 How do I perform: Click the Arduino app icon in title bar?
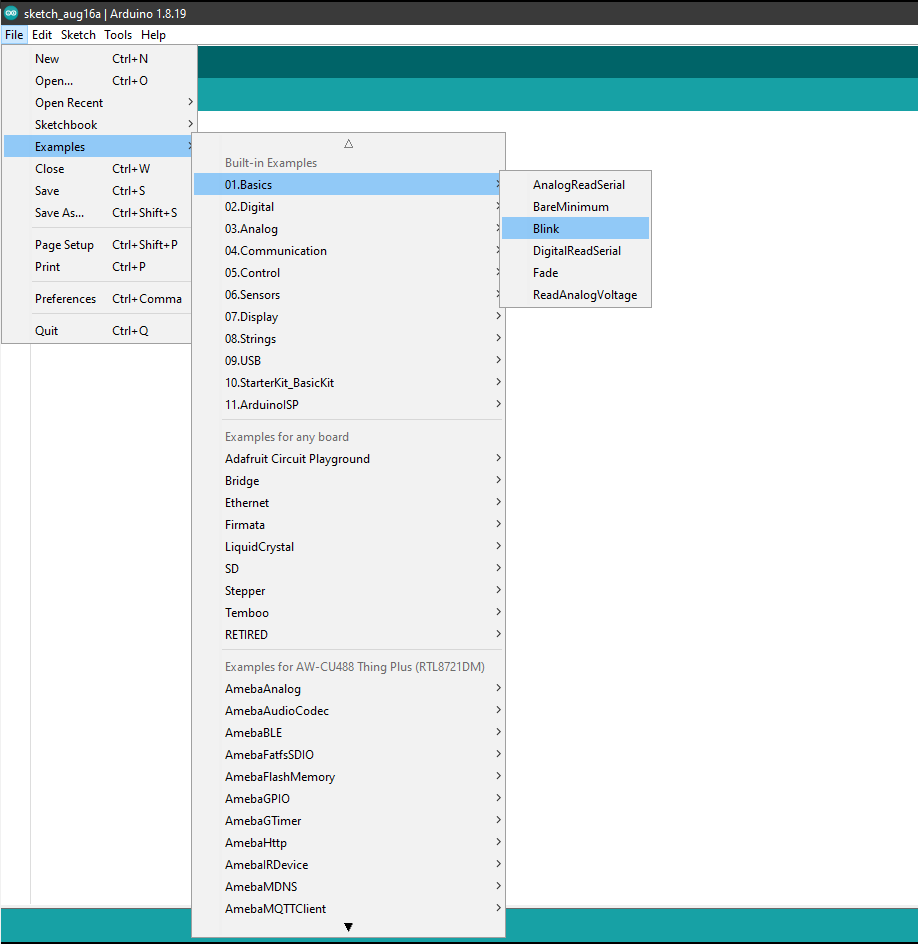click(x=11, y=13)
